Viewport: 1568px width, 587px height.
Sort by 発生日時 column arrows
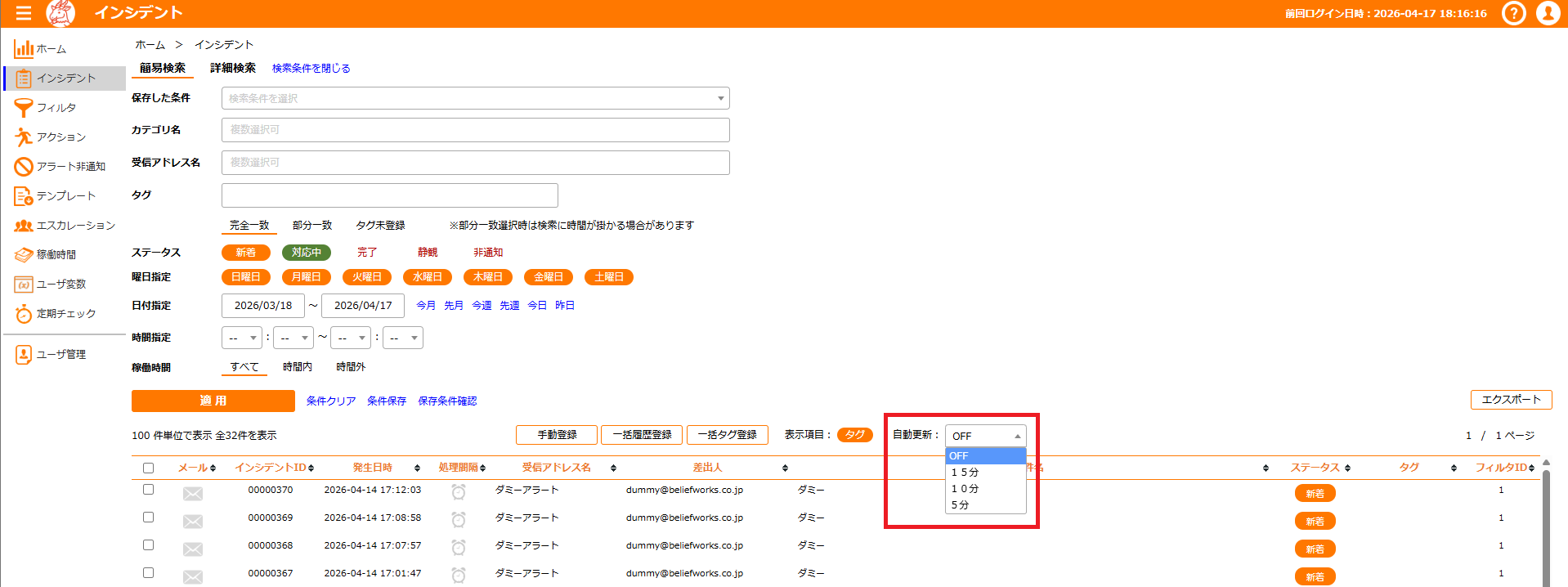pyautogui.click(x=417, y=468)
